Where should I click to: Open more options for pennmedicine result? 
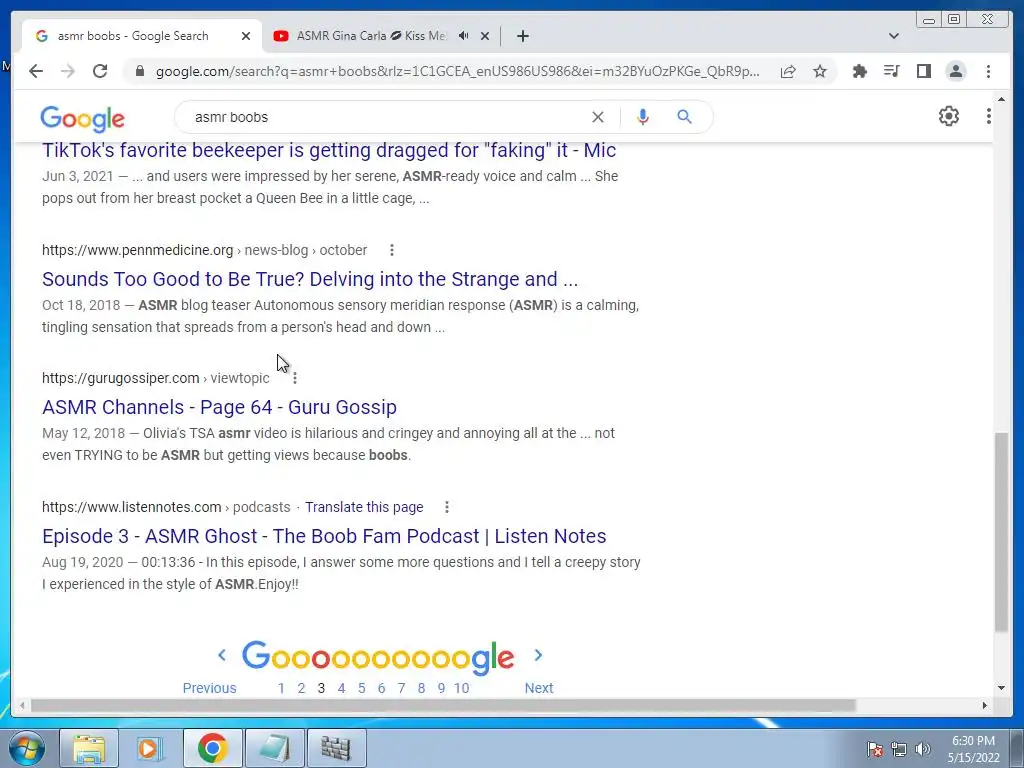point(392,250)
